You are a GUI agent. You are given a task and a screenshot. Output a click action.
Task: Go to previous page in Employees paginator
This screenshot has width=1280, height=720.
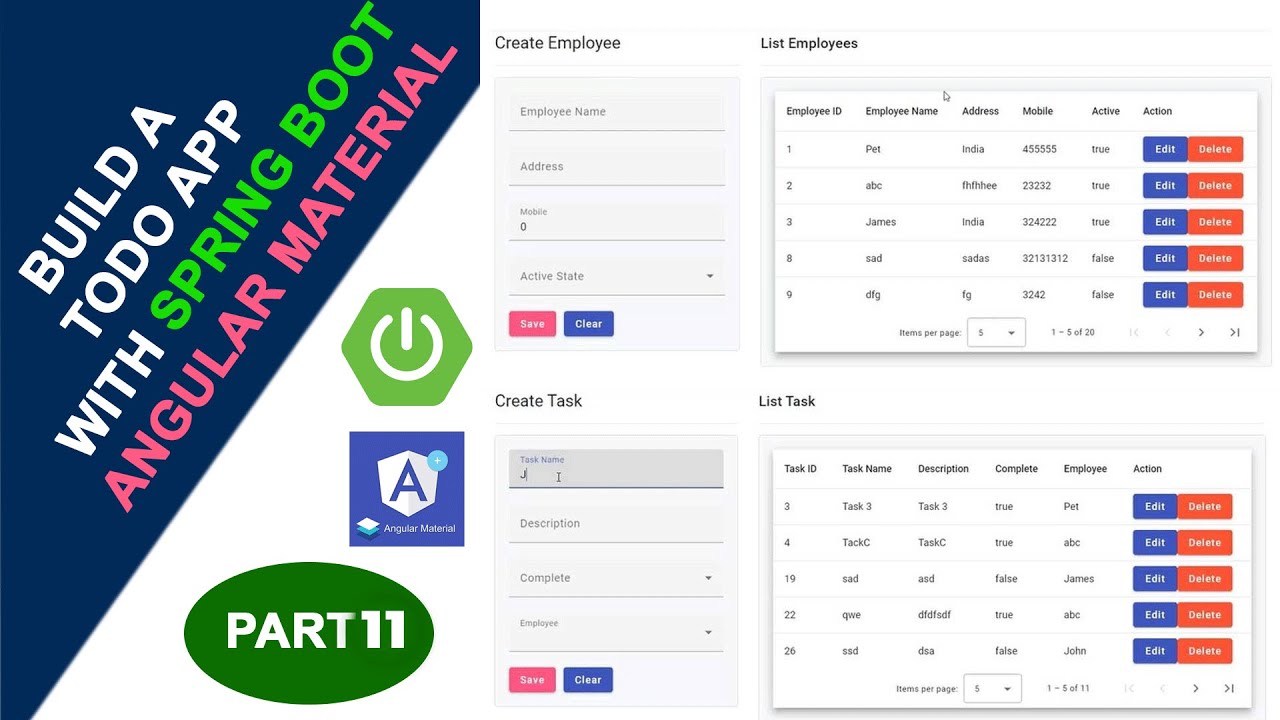[x=1167, y=332]
